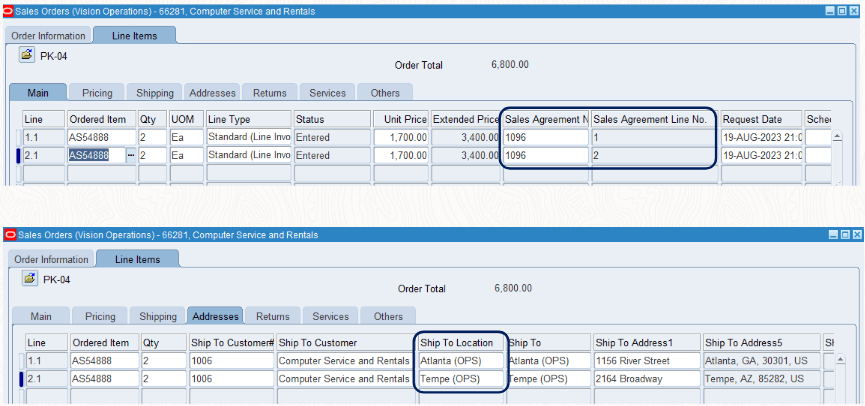
Task: Click Line Type field of line 1.1 in top window
Action: (249, 137)
